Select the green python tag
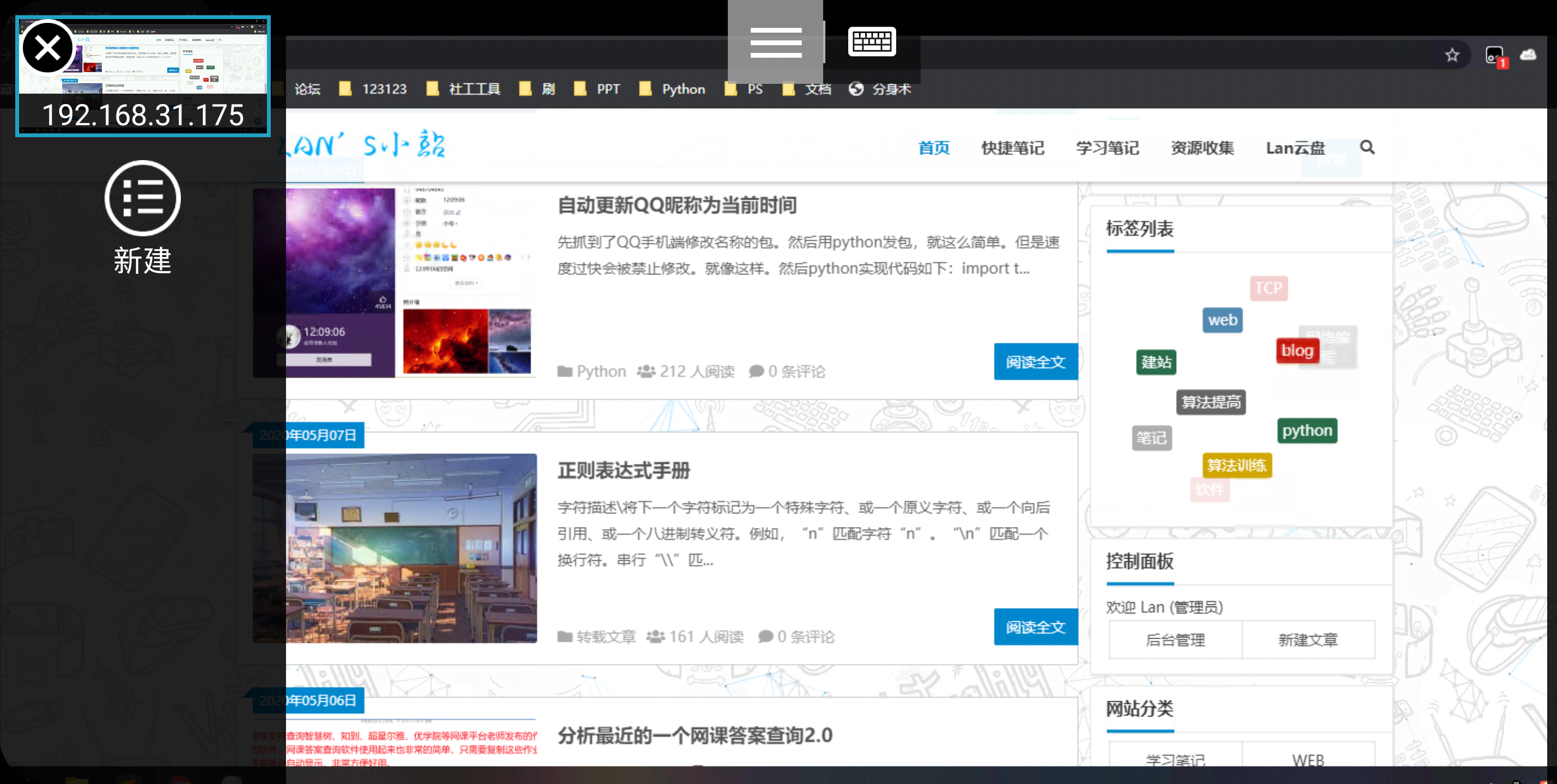Screen dimensions: 1557x784 click(x=1307, y=431)
